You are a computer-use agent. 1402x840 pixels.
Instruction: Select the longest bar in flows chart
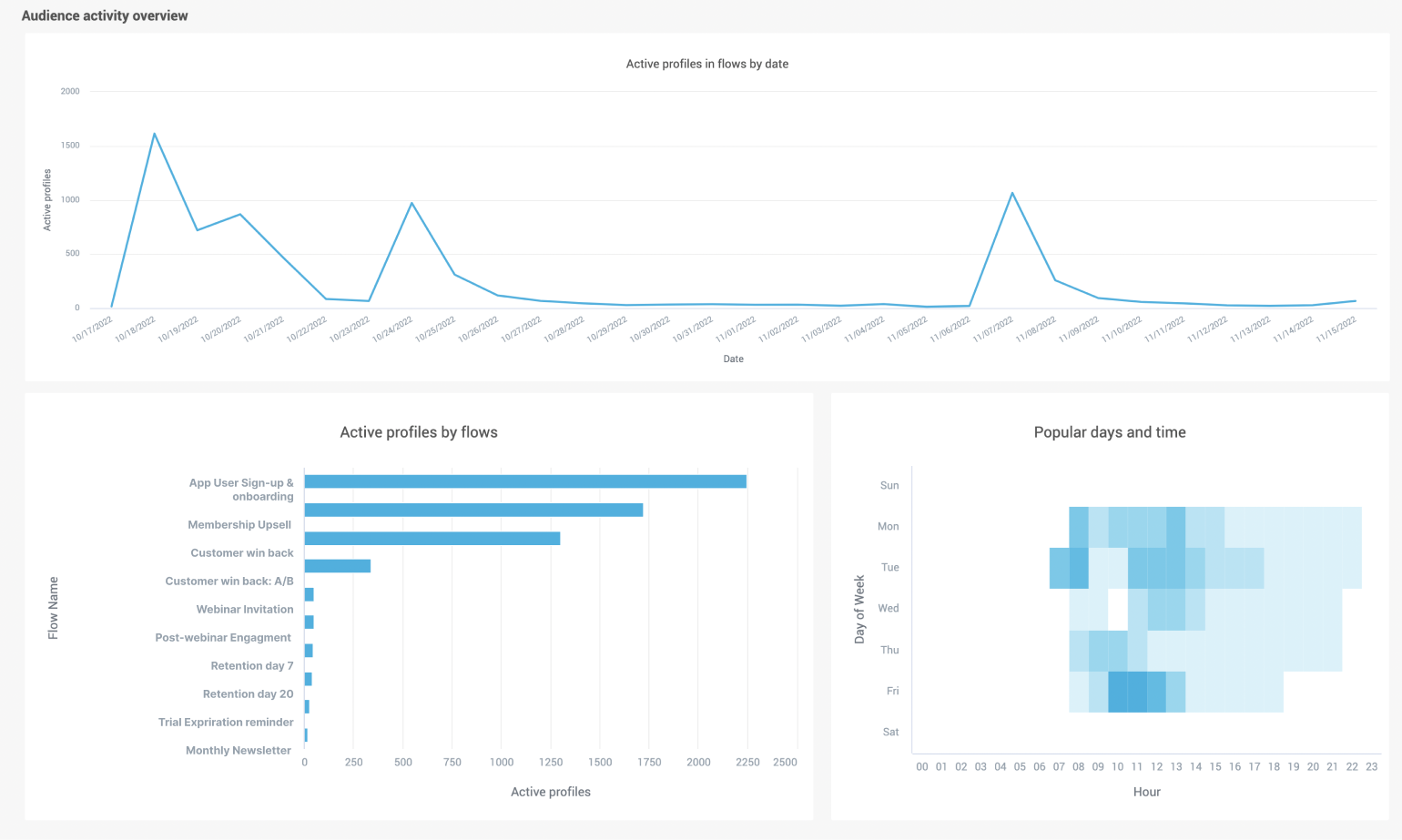click(x=525, y=481)
